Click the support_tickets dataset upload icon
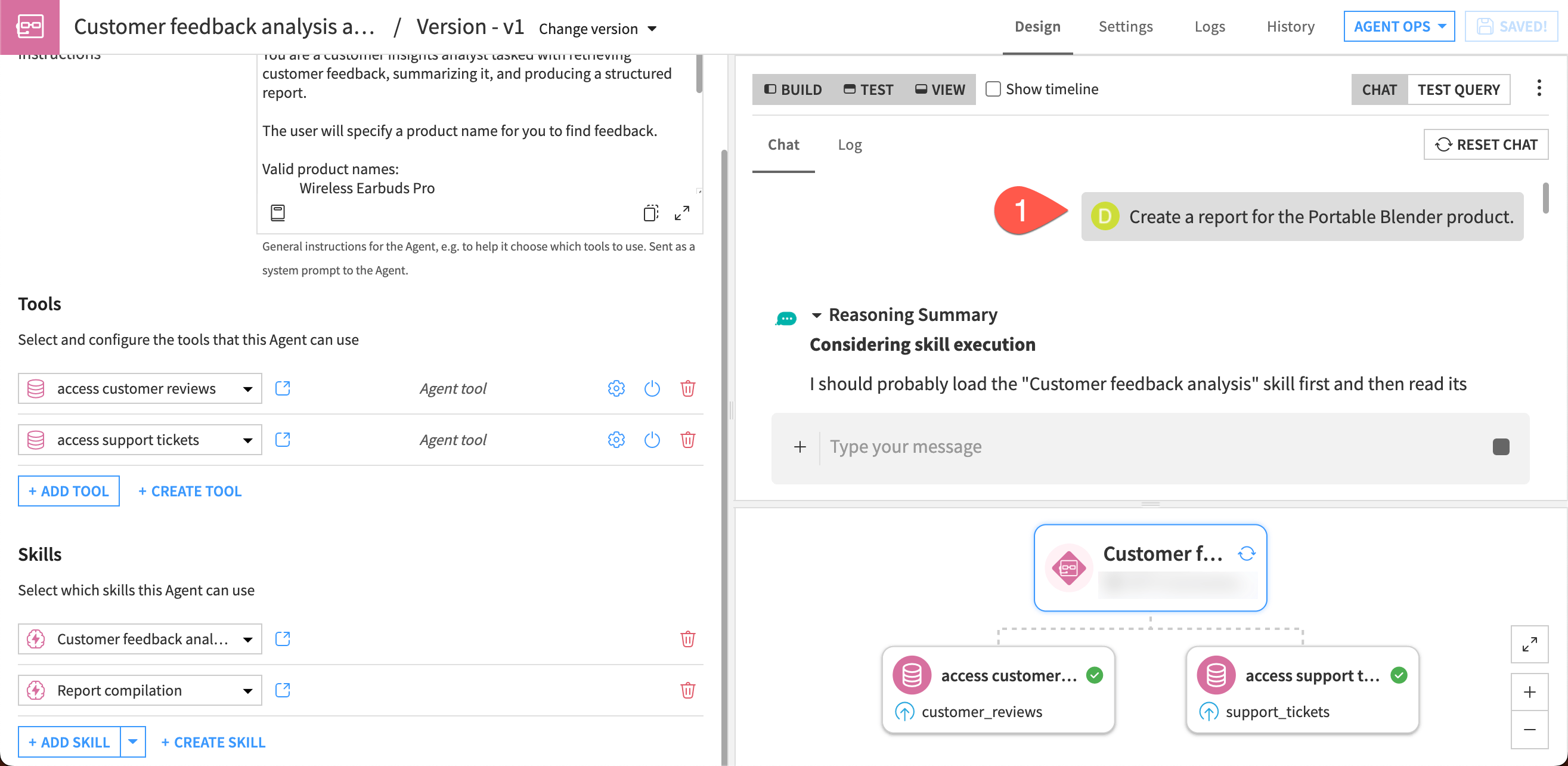Image resolution: width=1568 pixels, height=766 pixels. click(1208, 711)
